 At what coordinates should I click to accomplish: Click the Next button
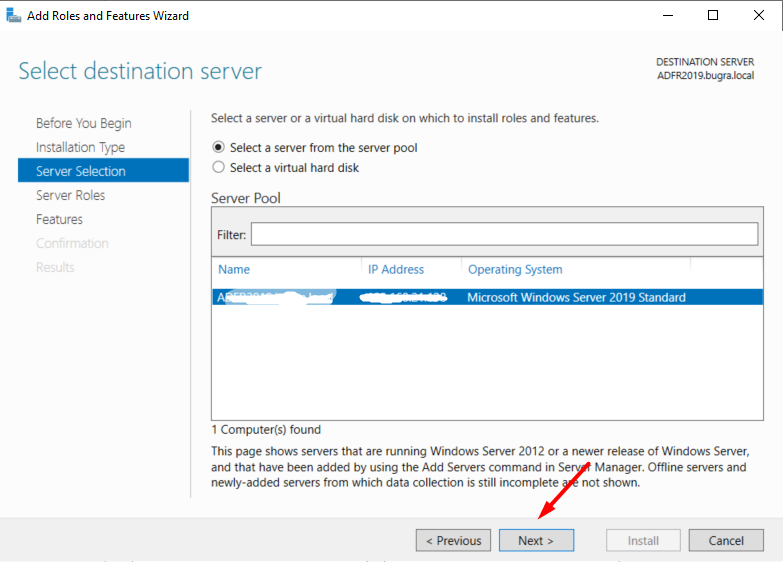coord(536,541)
